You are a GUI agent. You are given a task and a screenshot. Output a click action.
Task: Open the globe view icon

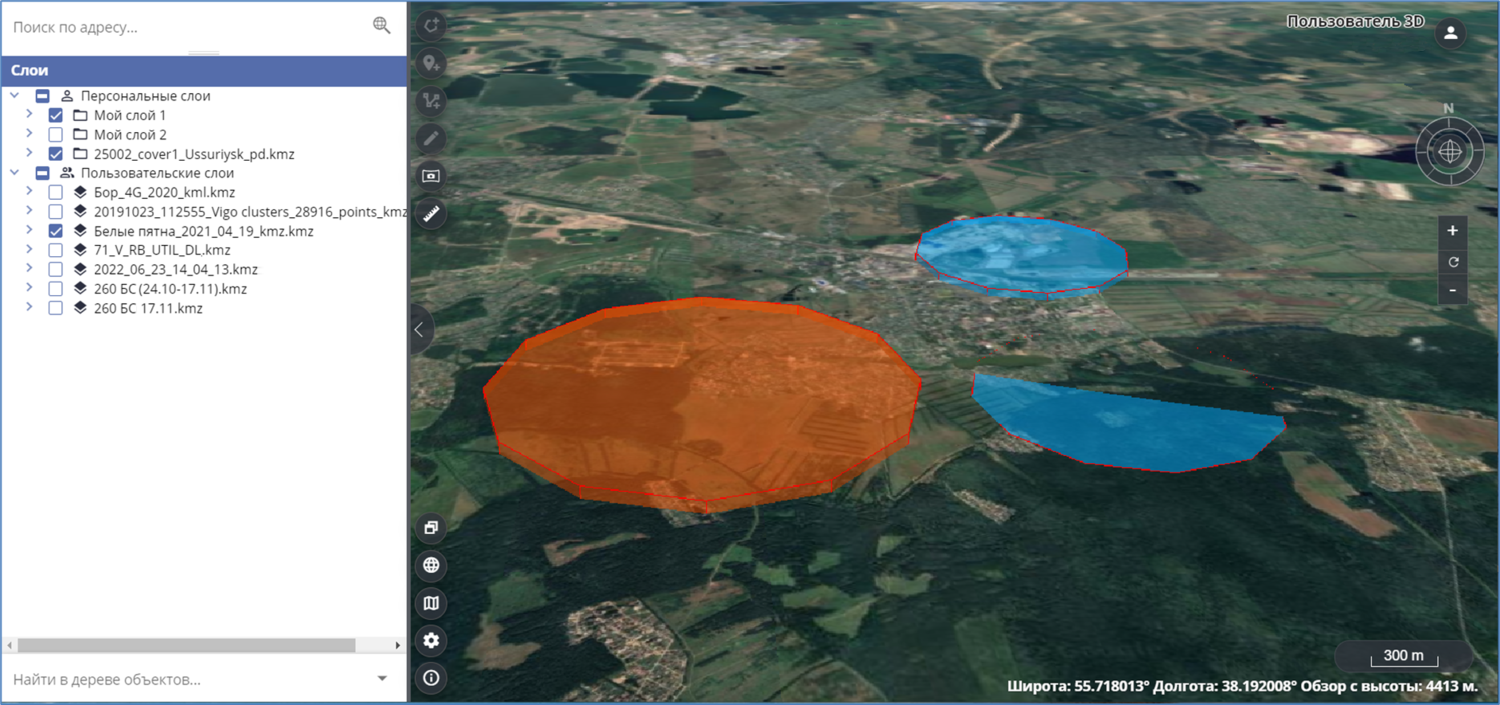point(431,565)
